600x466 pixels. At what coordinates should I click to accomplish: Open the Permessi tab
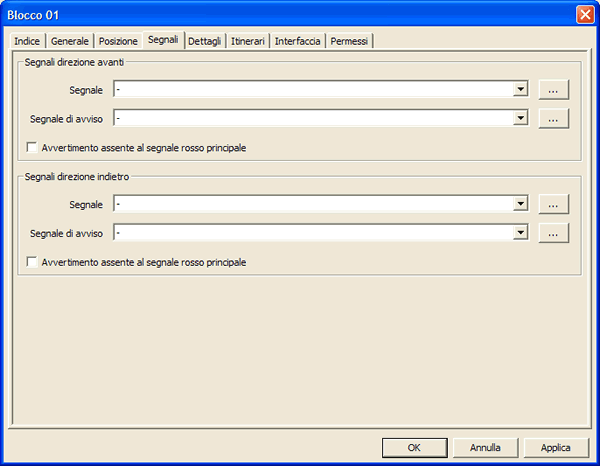coord(349,41)
